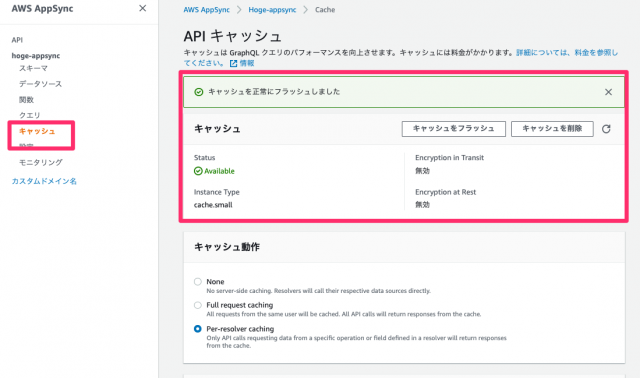Open カスタムドメイン名 in the sidebar
Screen dimensions: 640x378
point(44,181)
